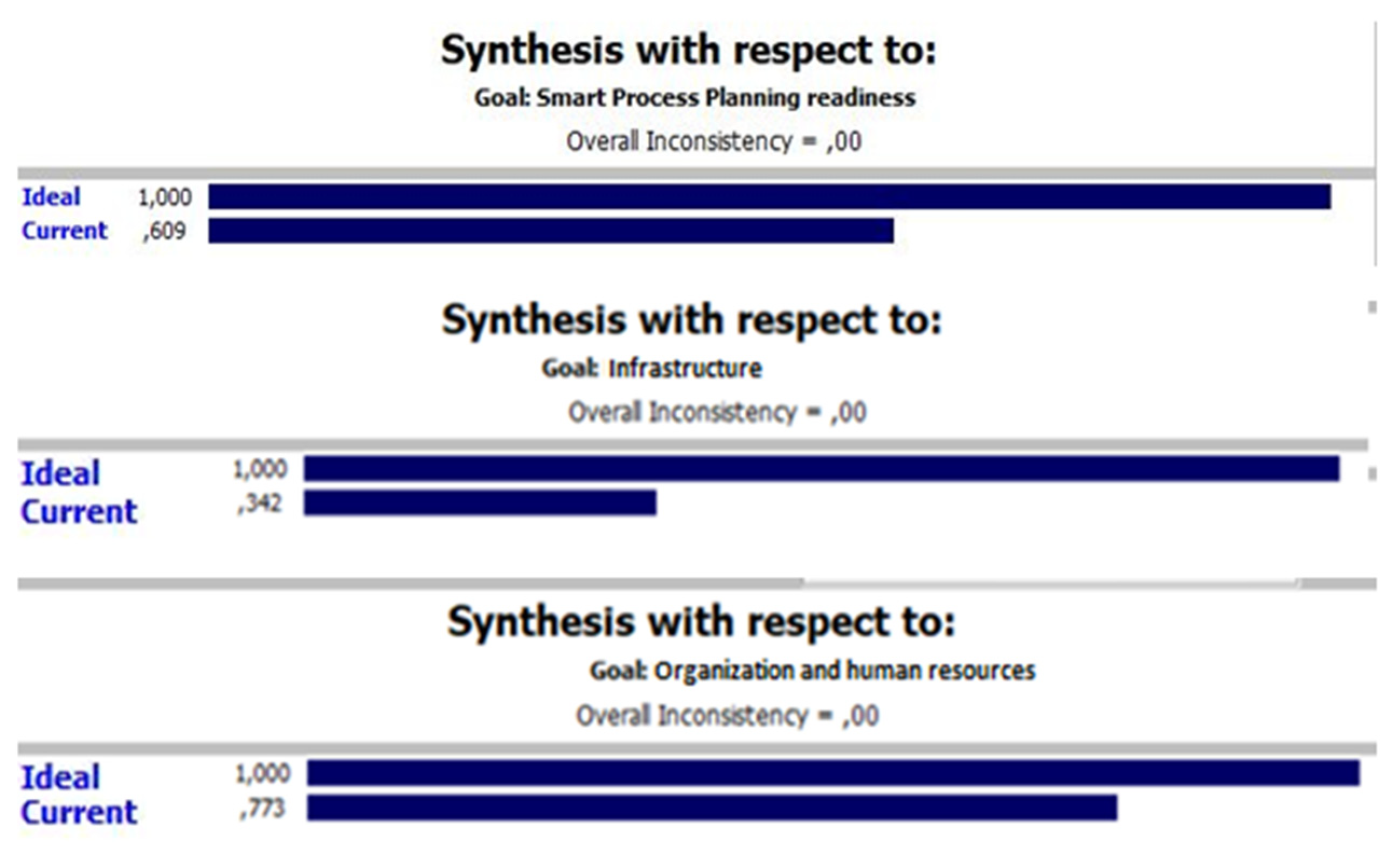
Task: Click the 1,000 value next to Organization Ideal
Action: click(x=262, y=773)
